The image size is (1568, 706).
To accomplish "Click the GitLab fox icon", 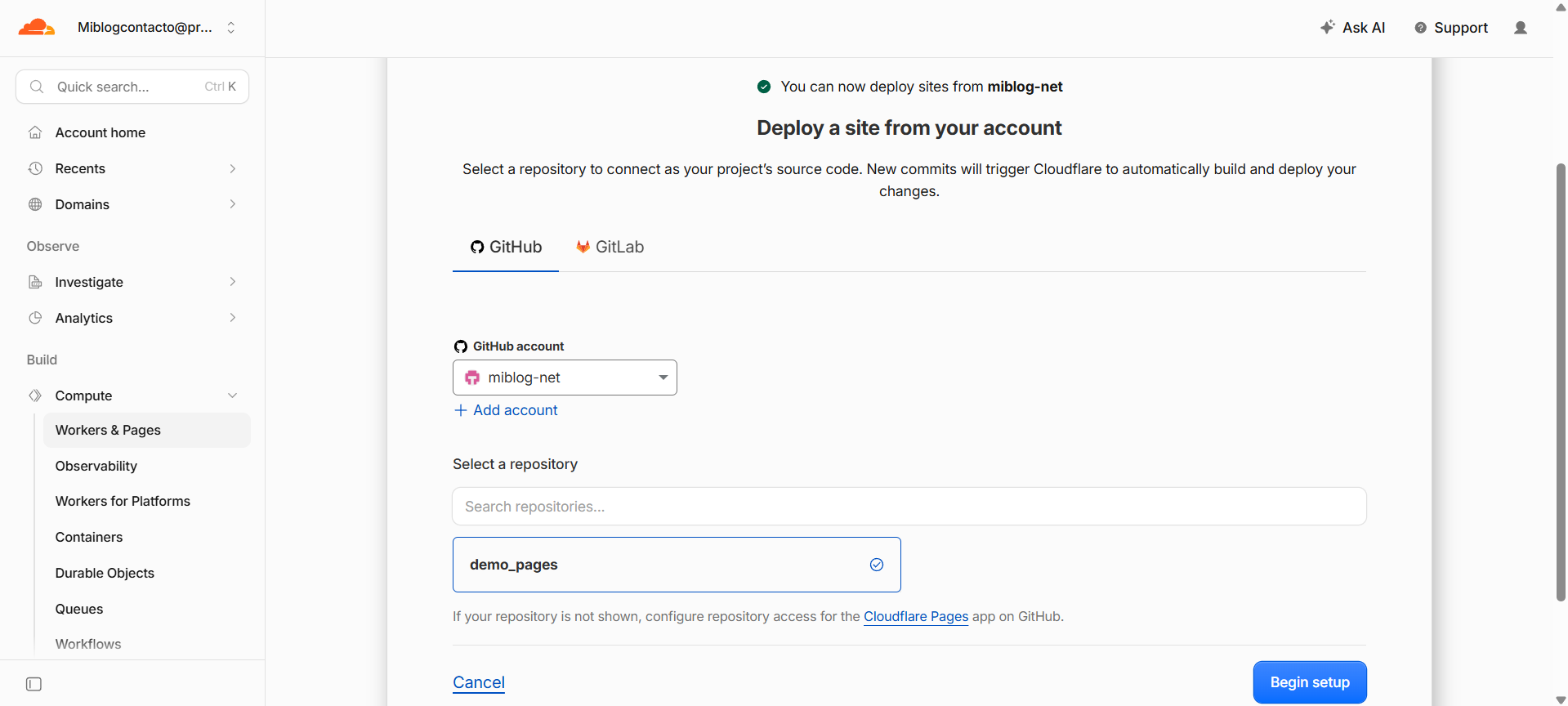I will [583, 247].
